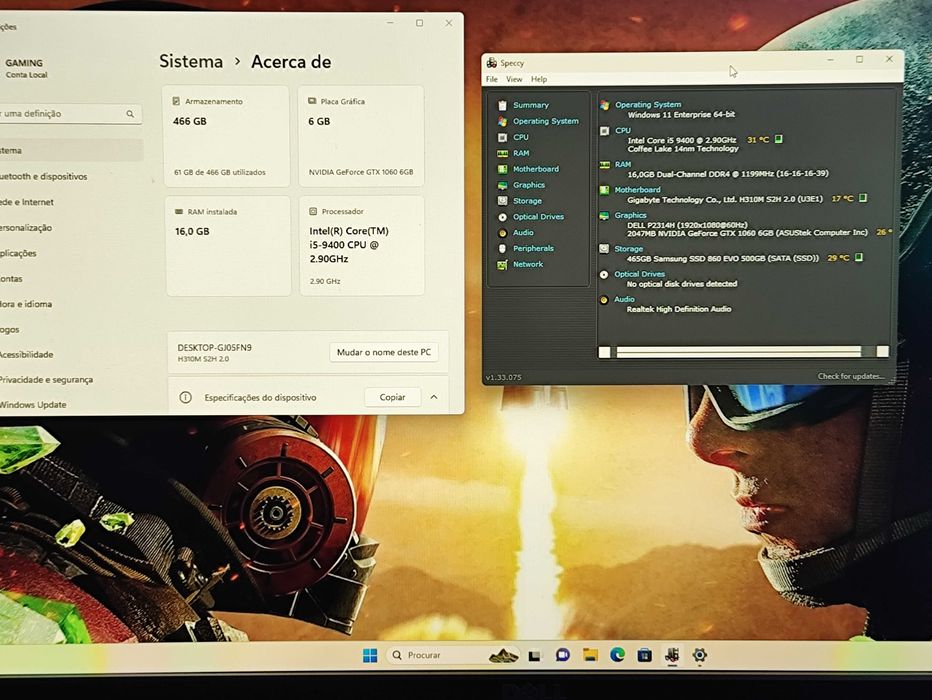The image size is (932, 700).
Task: Click the GAMING Conta Local account header
Action: pyautogui.click(x=26, y=68)
